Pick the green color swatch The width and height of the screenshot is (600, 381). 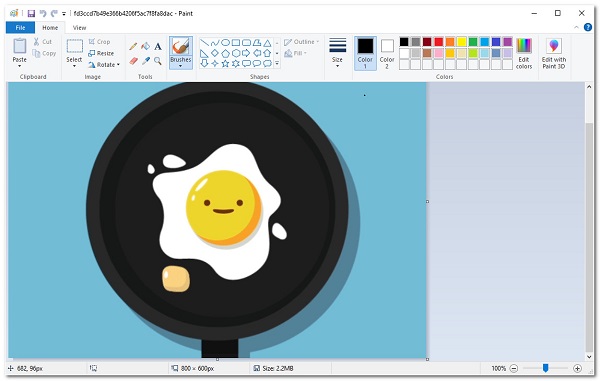coord(473,42)
